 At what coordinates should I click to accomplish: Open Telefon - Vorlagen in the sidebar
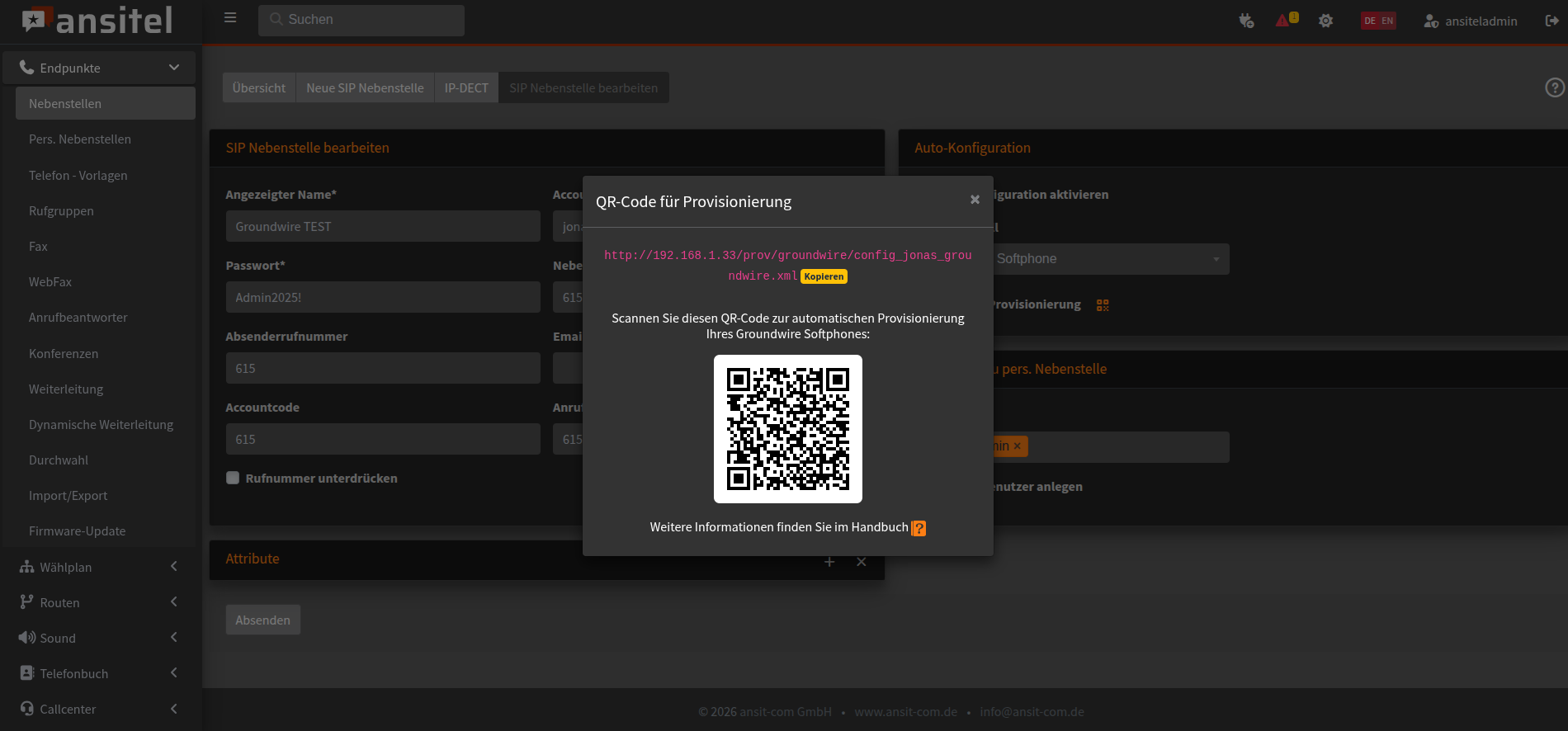pos(106,175)
